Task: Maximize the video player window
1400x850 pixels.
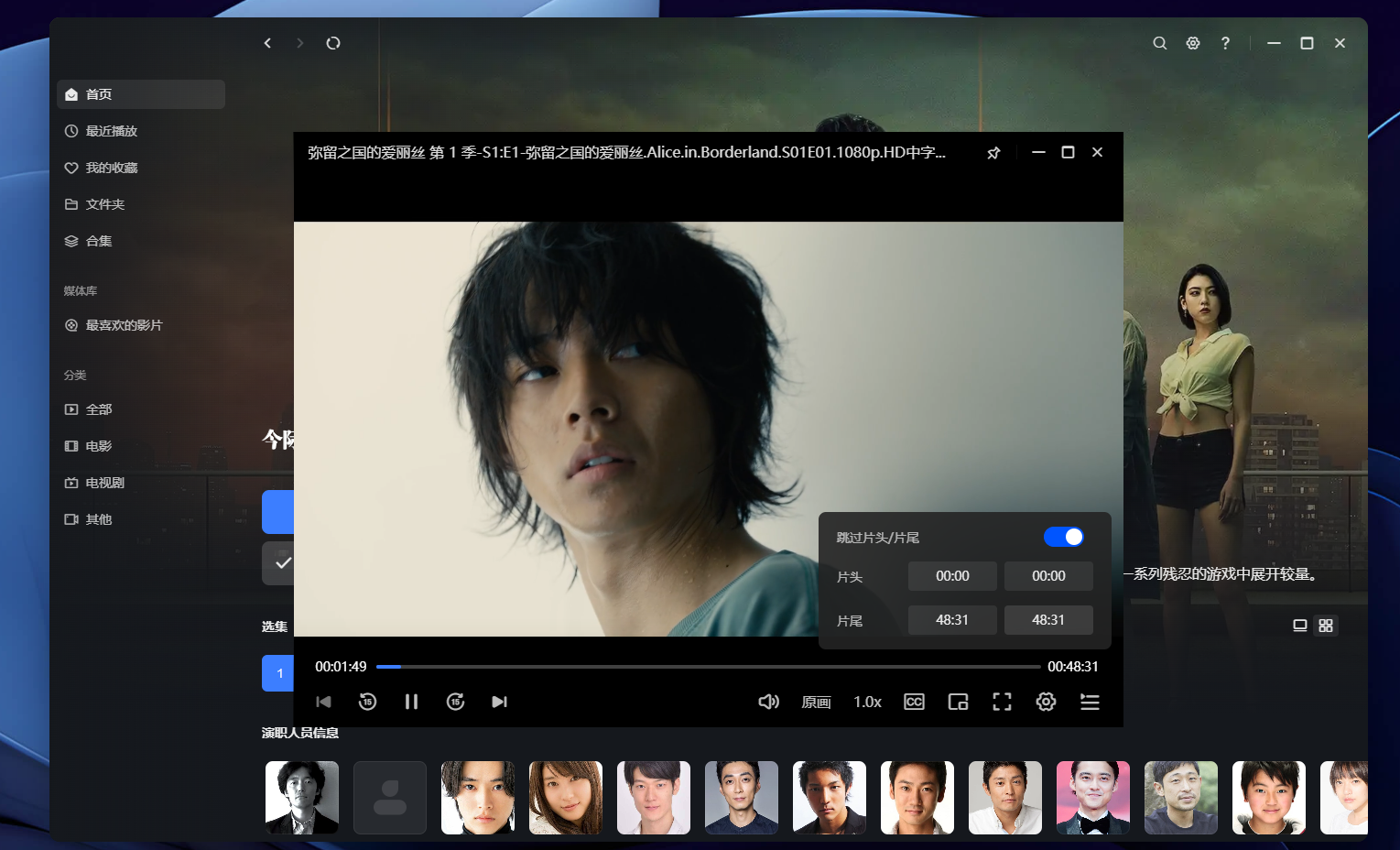Action: [x=1068, y=152]
